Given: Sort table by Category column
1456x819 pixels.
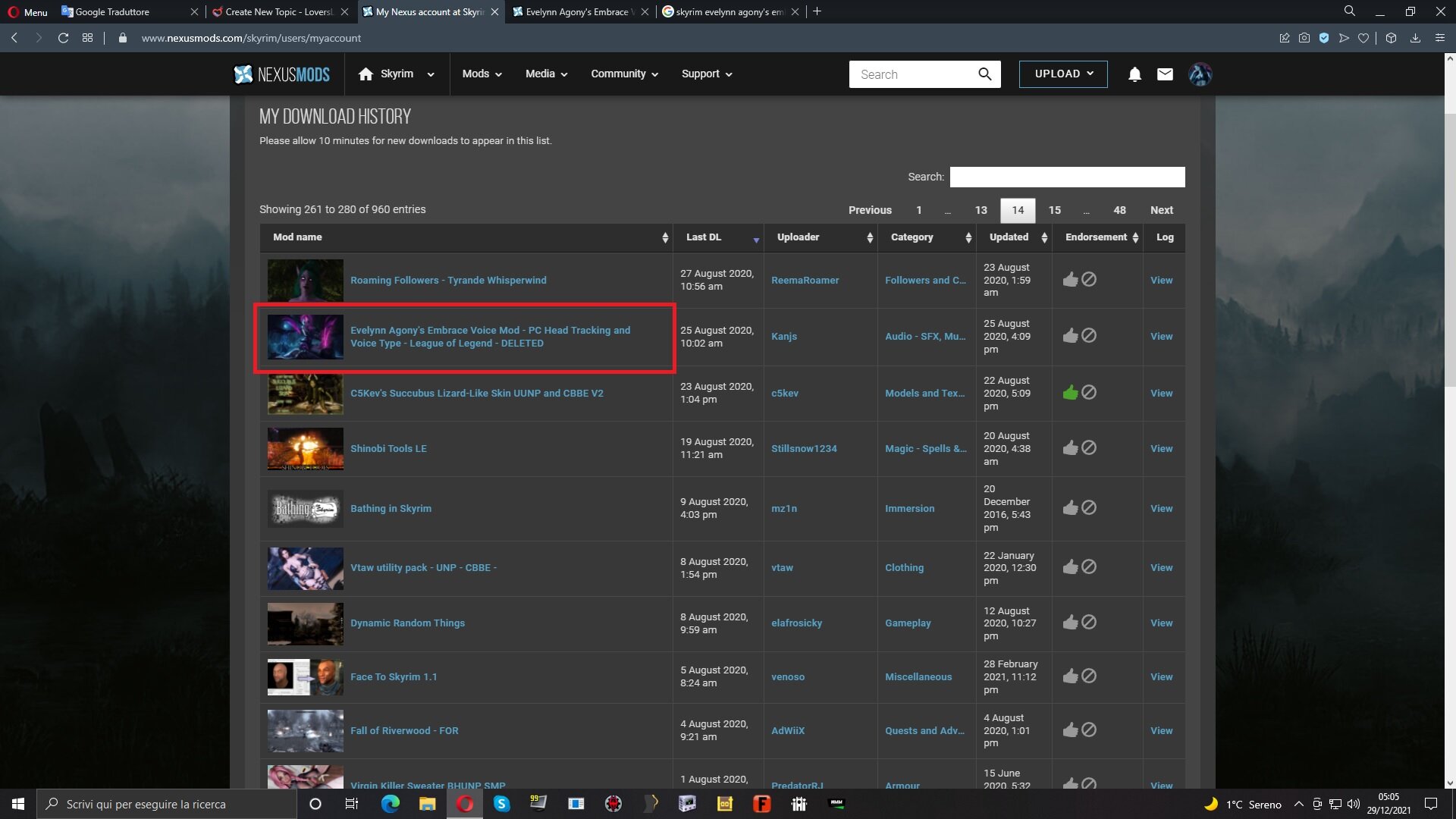Looking at the screenshot, I should [x=927, y=237].
